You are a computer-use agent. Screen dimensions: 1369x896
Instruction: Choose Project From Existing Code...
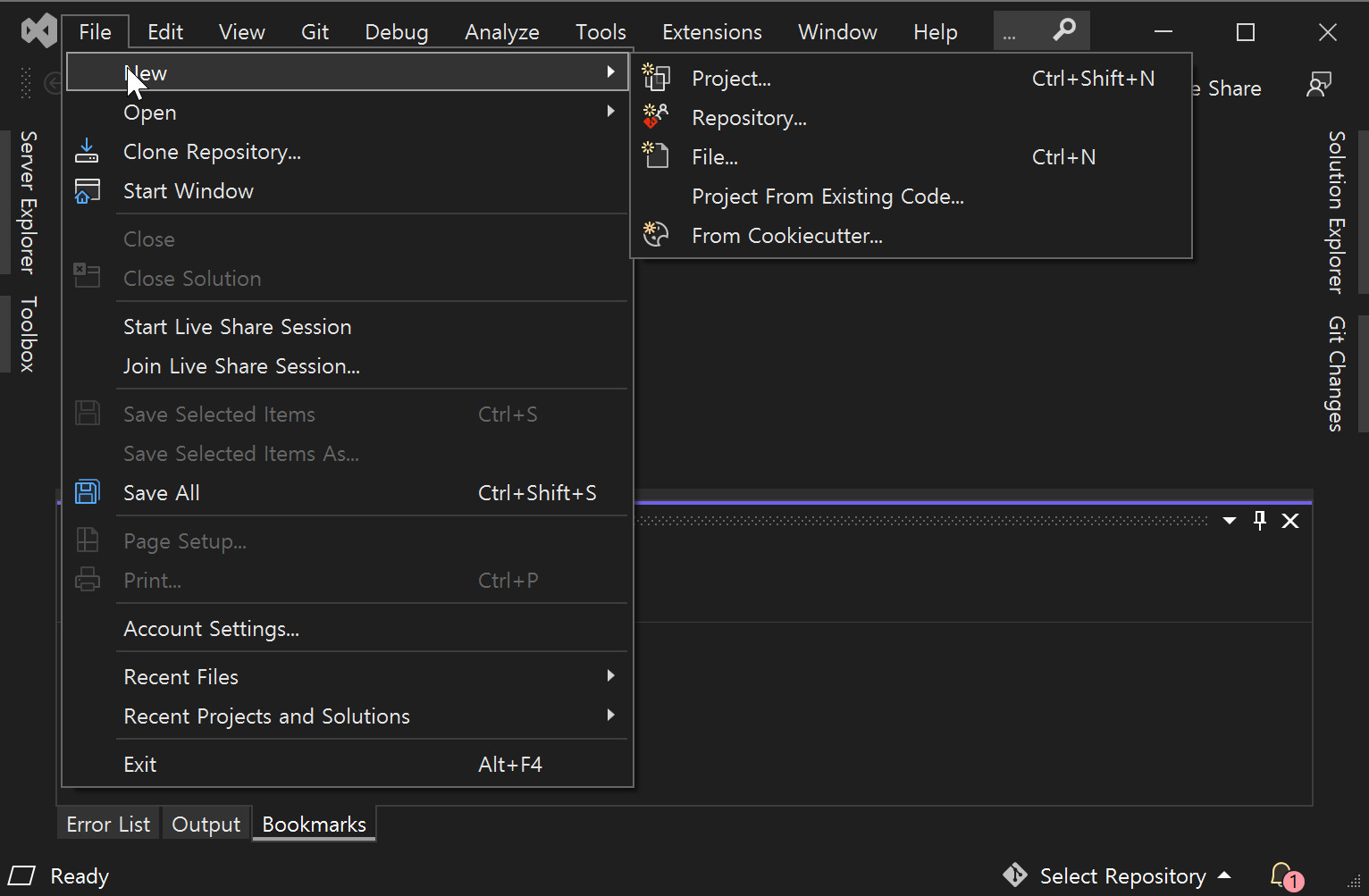[911, 197]
